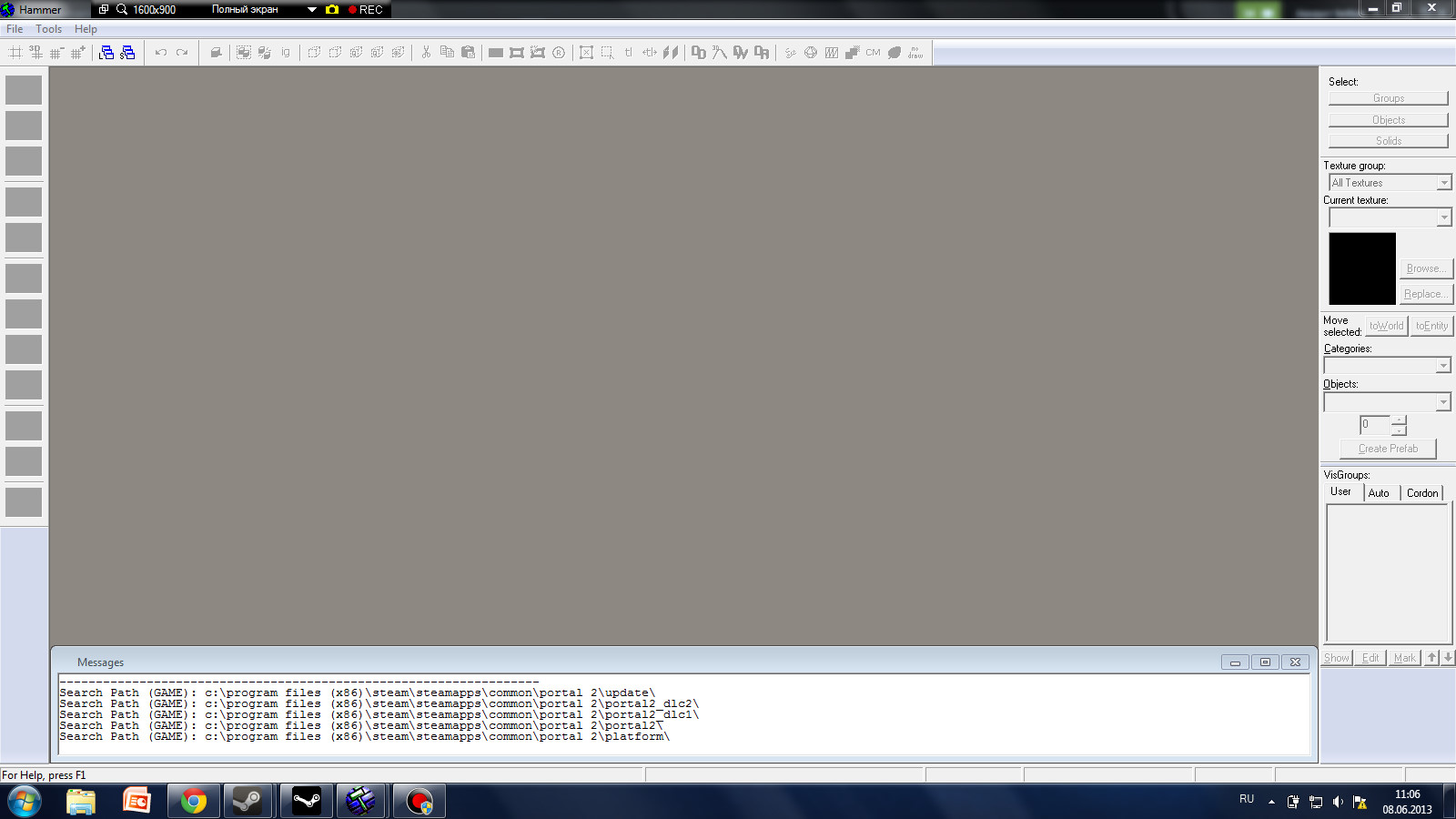The image size is (1456, 819).
Task: Click the message line ending "portal2_dlc2\"
Action: pyautogui.click(x=379, y=704)
